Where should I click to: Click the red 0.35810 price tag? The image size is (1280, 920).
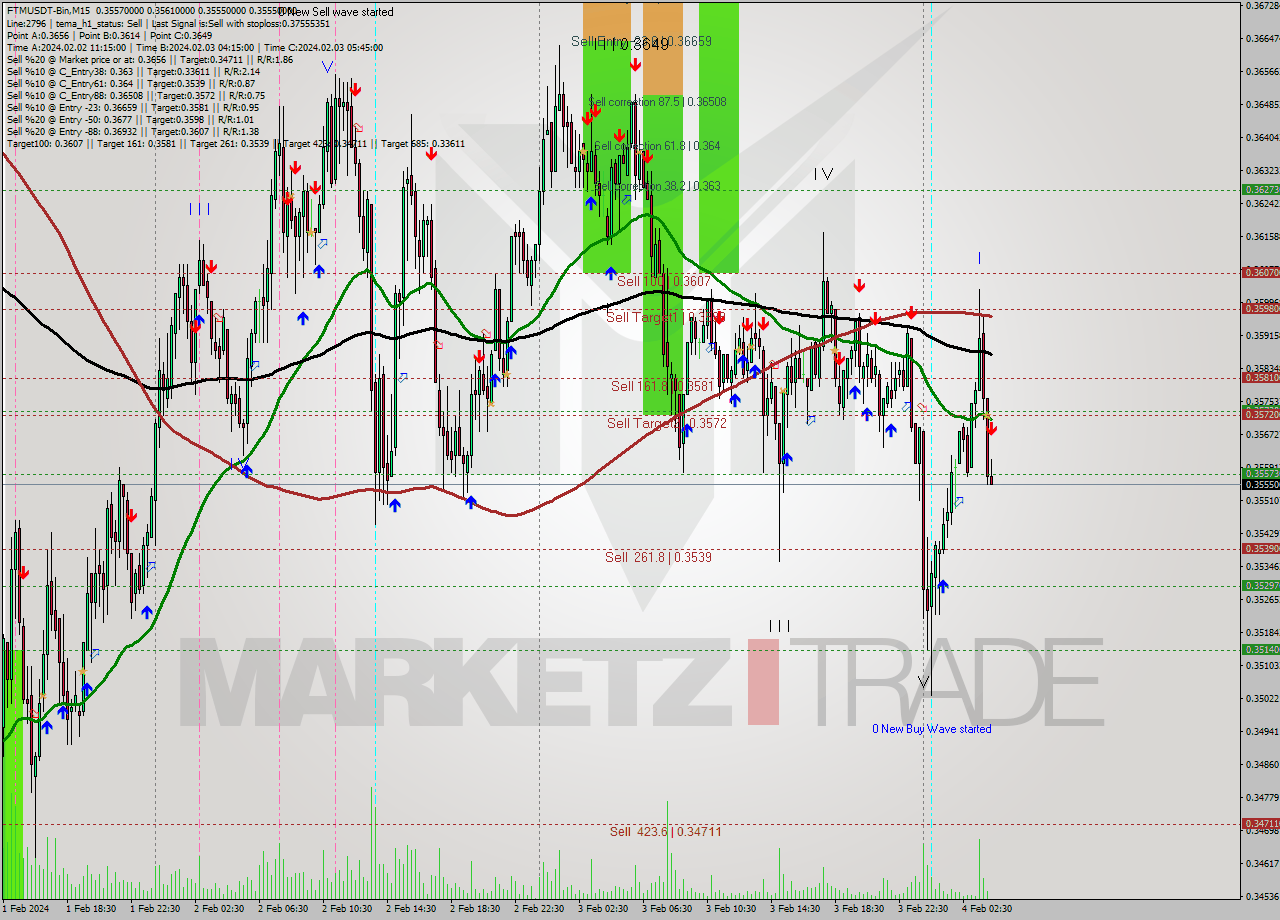(x=1260, y=377)
